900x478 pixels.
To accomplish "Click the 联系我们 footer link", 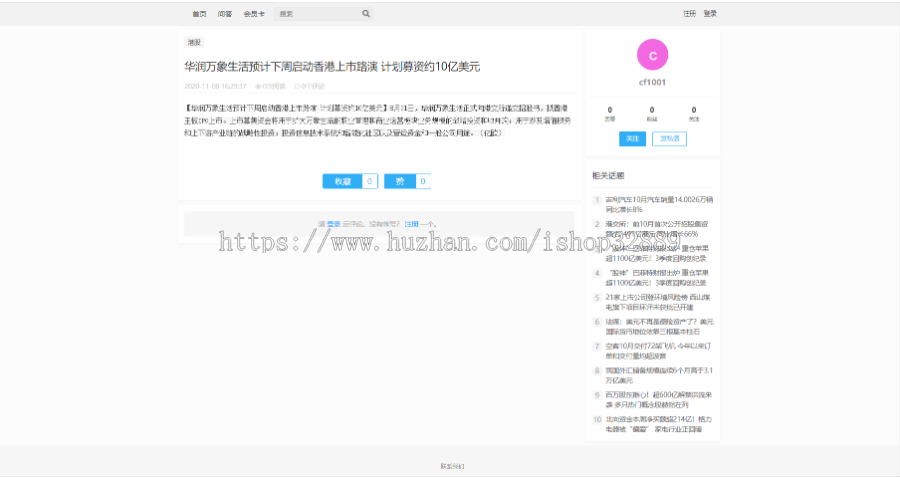I will pos(452,467).
